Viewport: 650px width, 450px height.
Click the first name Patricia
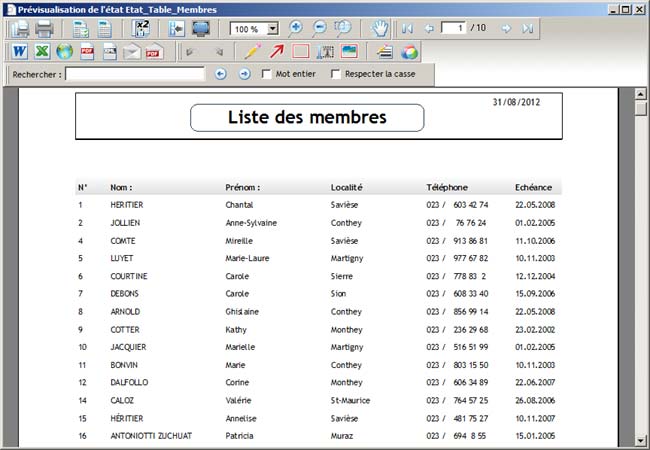(x=239, y=435)
